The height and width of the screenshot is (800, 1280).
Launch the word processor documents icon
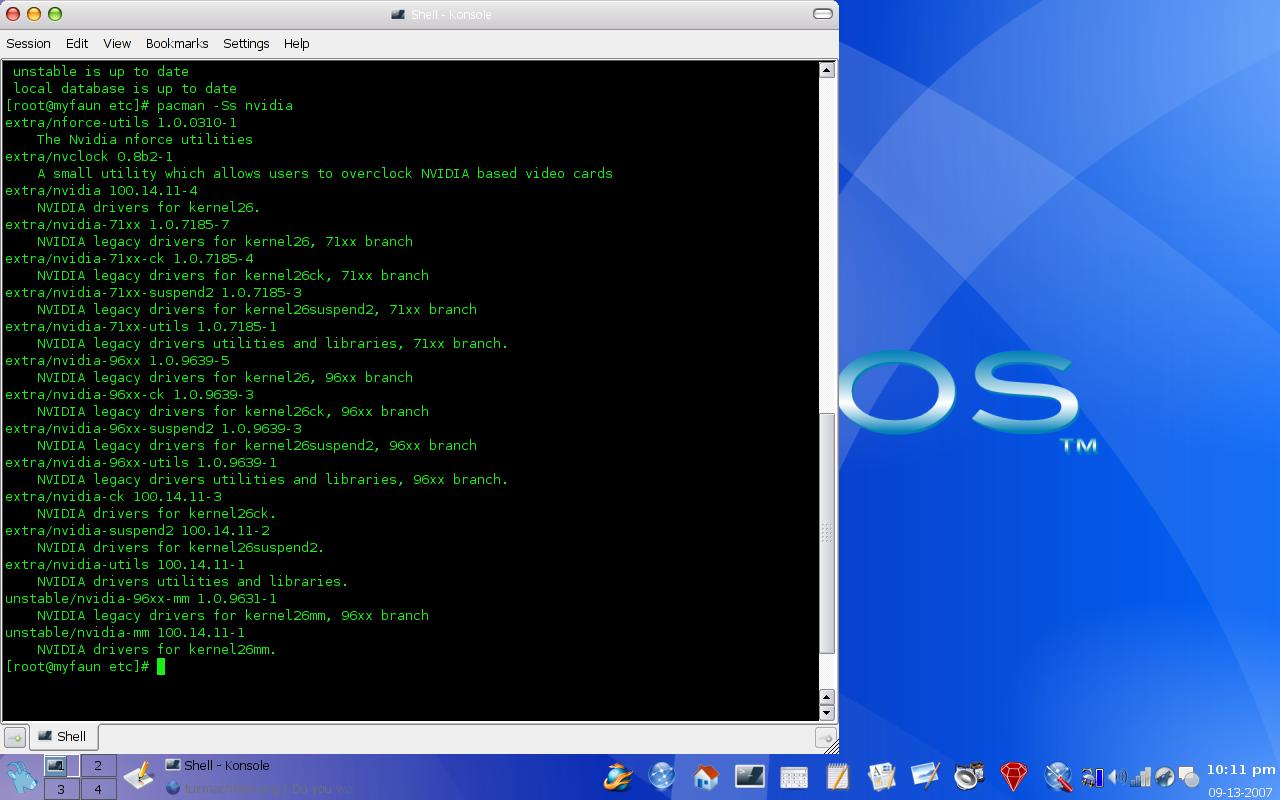(x=881, y=776)
